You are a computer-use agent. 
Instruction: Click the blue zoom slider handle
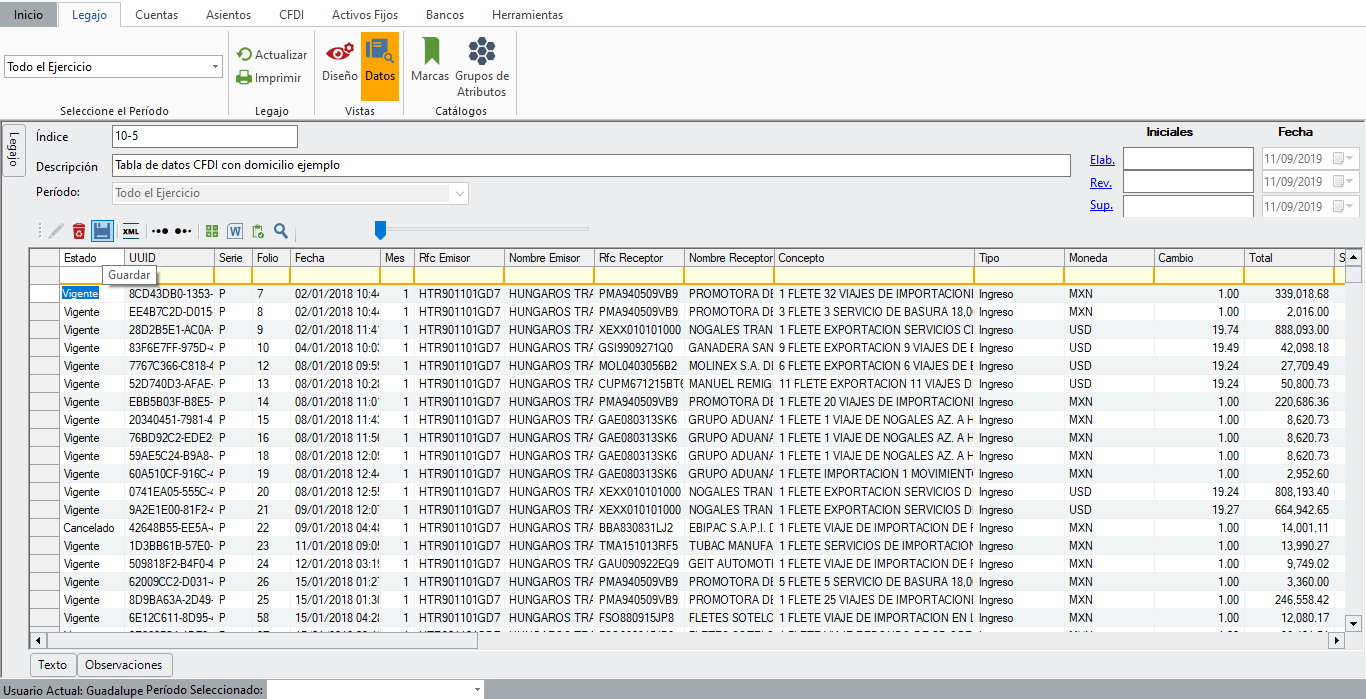pos(380,230)
